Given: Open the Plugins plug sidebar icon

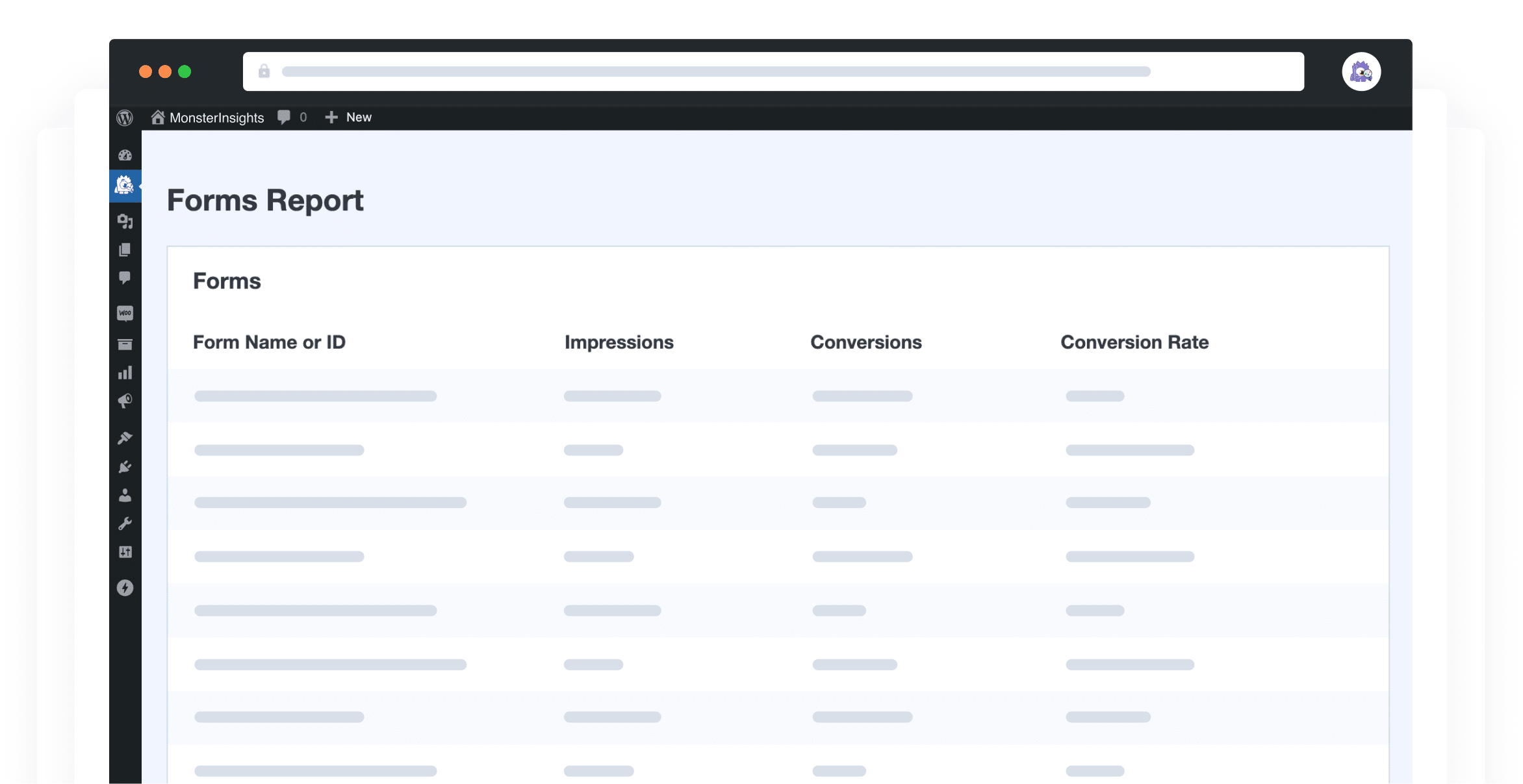Looking at the screenshot, I should coord(125,467).
